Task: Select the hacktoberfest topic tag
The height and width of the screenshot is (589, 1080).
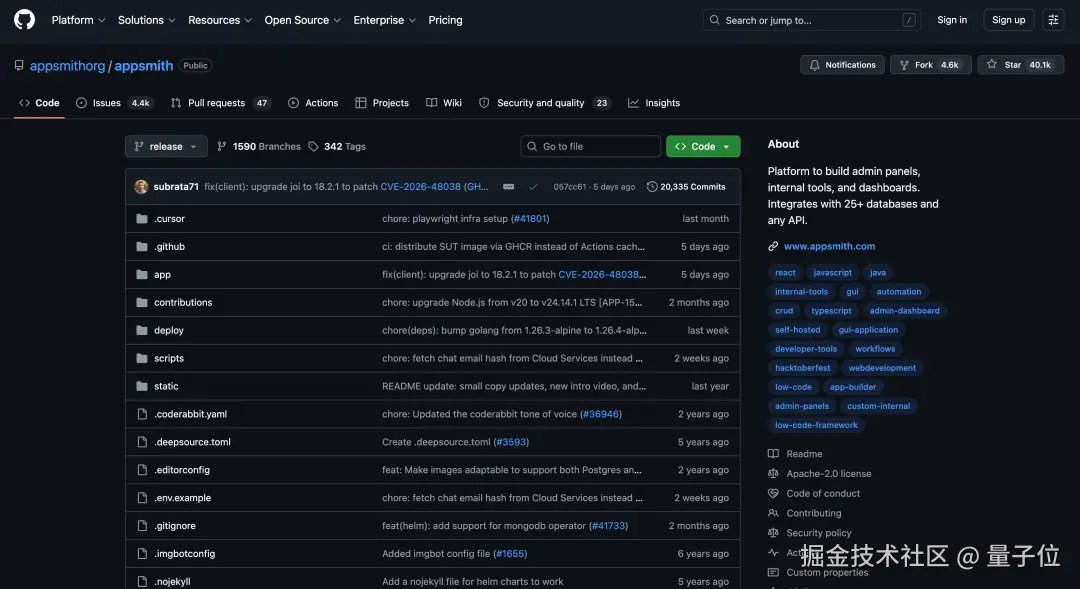Action: click(x=802, y=368)
